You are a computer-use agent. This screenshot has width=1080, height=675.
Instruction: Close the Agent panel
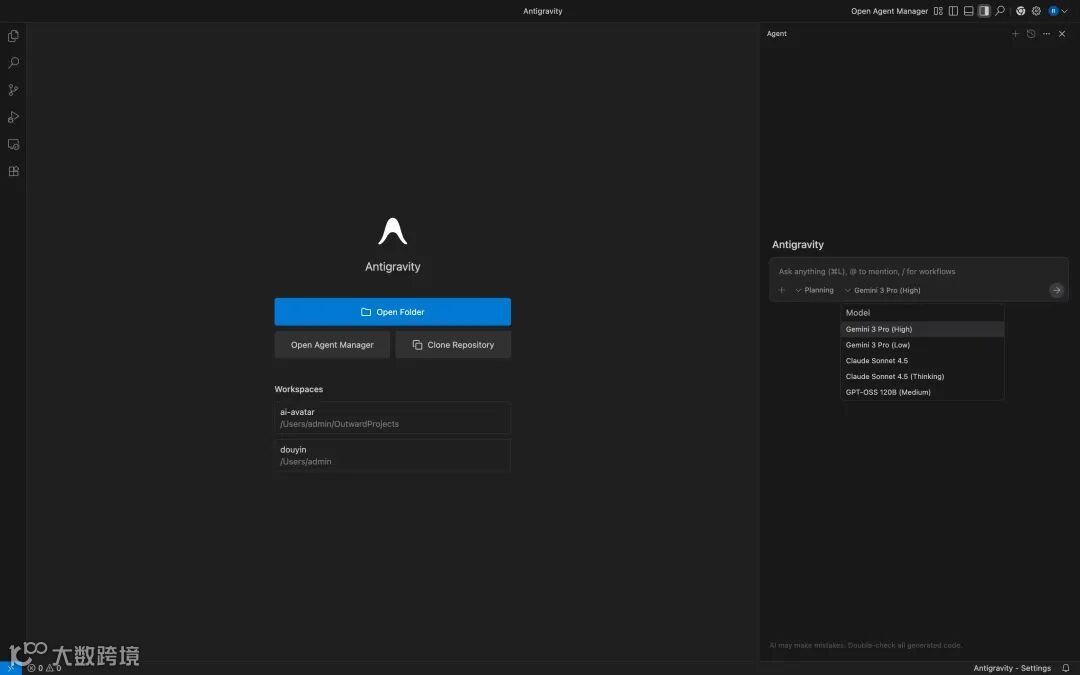tap(1062, 34)
